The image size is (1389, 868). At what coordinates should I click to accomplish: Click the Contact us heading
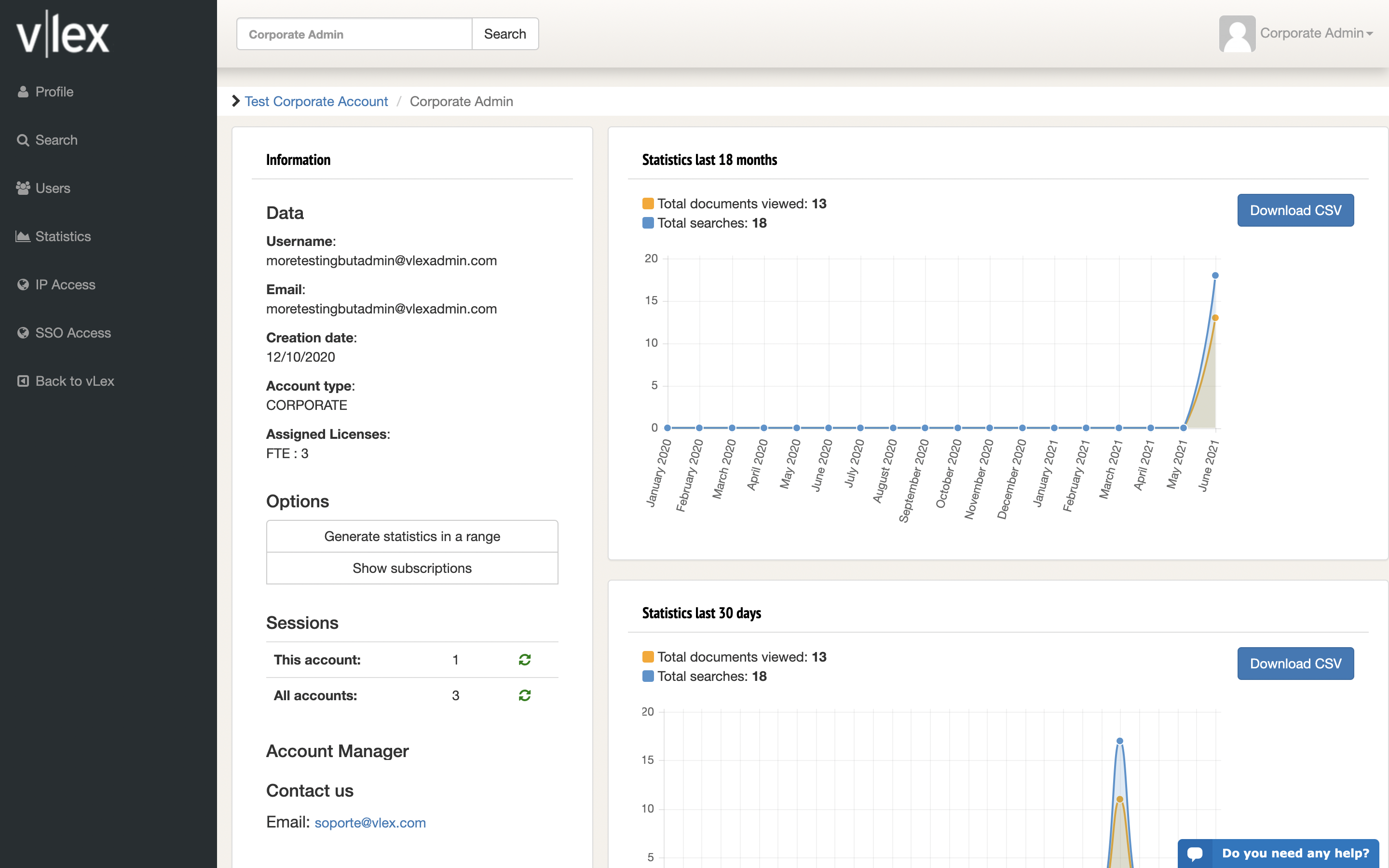click(x=310, y=790)
